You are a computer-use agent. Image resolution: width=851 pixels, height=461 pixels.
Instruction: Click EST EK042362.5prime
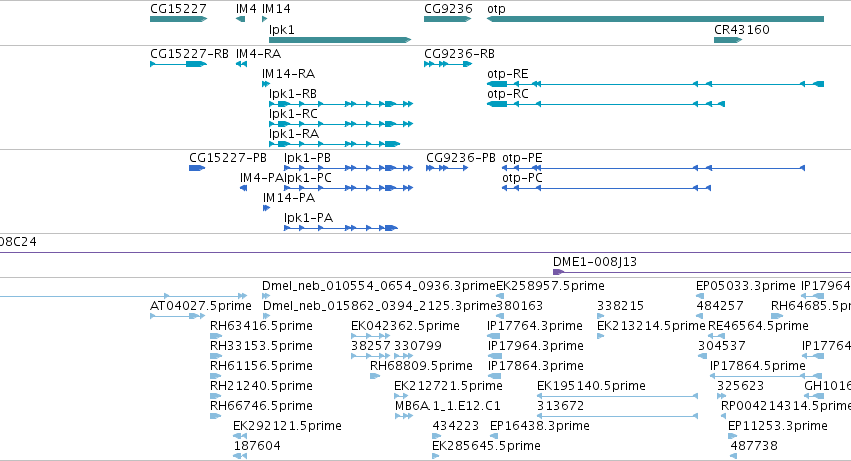(x=405, y=326)
